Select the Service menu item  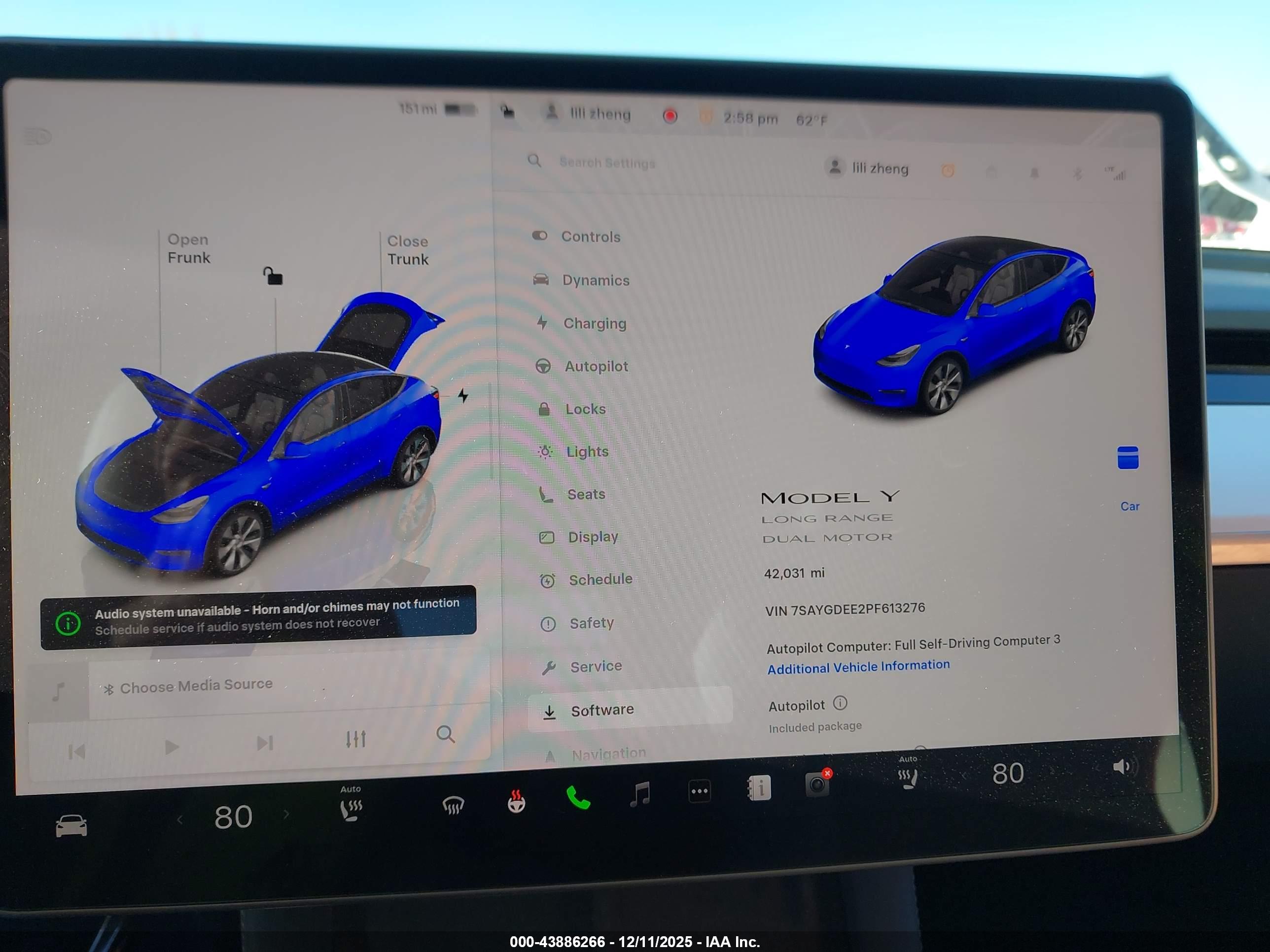[582, 666]
